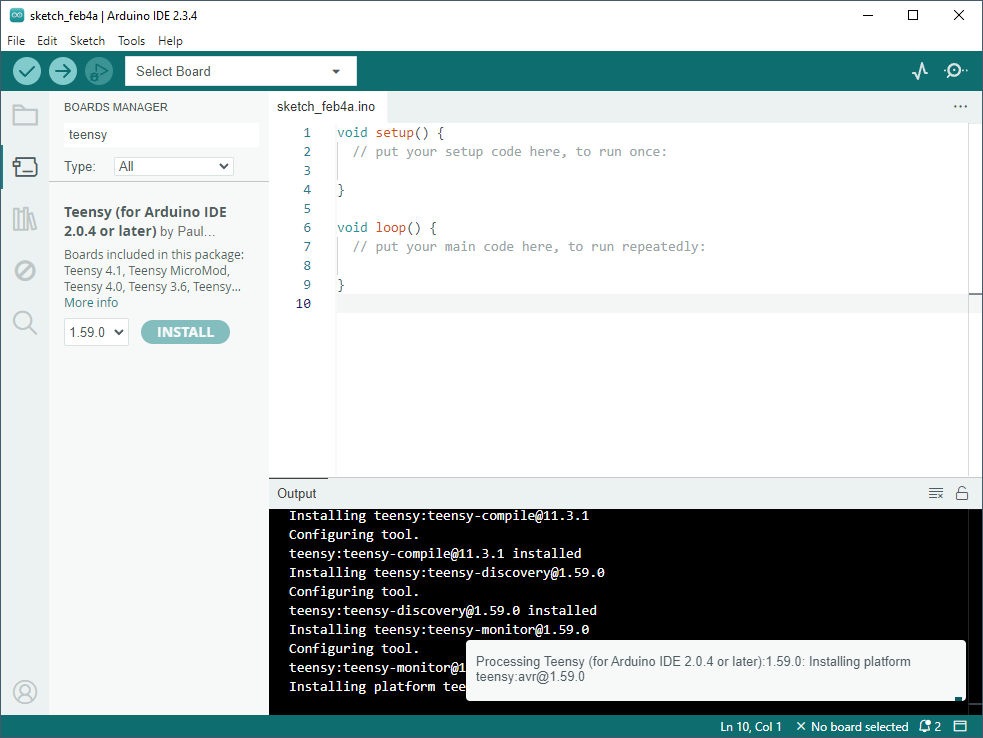
Task: Open the Serial Monitor
Action: click(955, 71)
